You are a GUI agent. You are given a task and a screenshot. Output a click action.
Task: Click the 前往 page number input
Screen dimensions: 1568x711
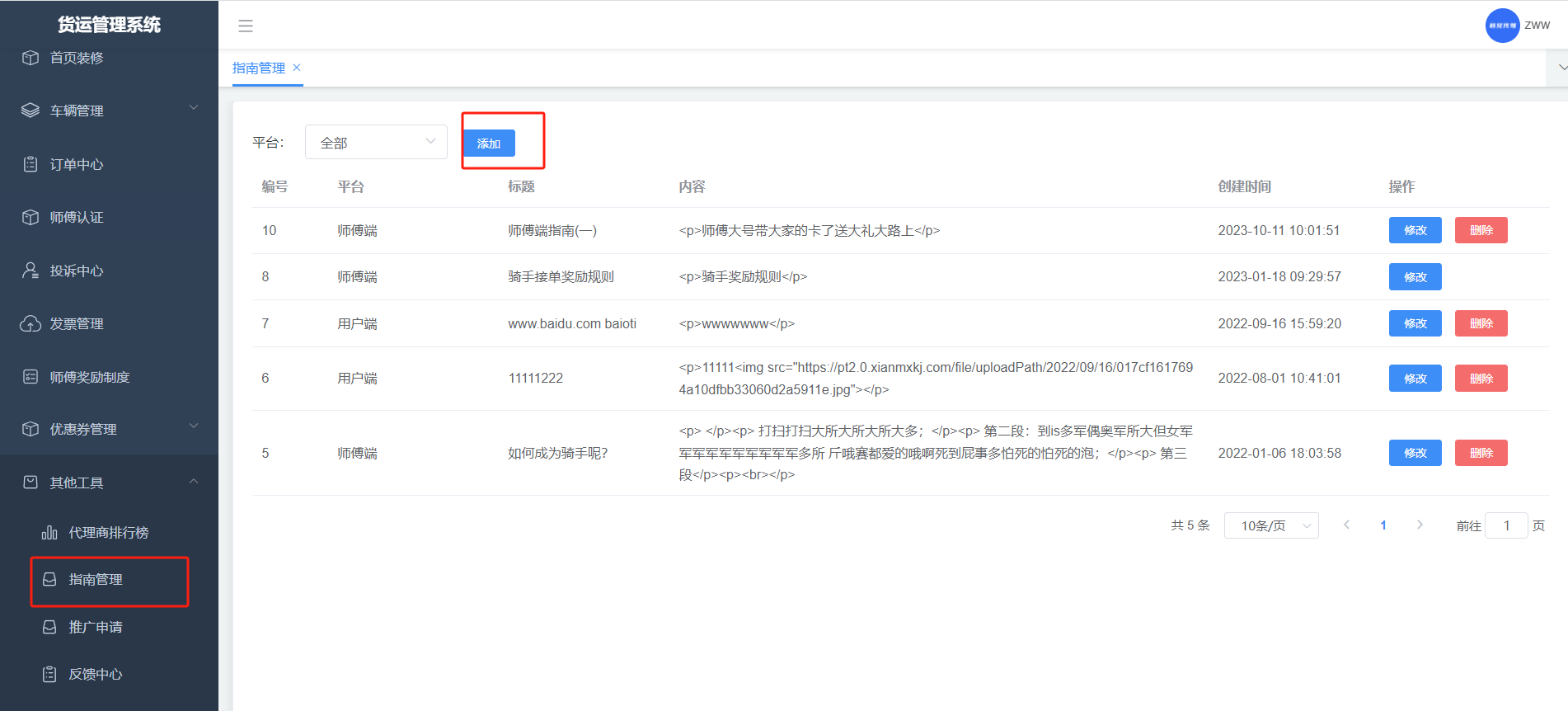tap(1505, 525)
